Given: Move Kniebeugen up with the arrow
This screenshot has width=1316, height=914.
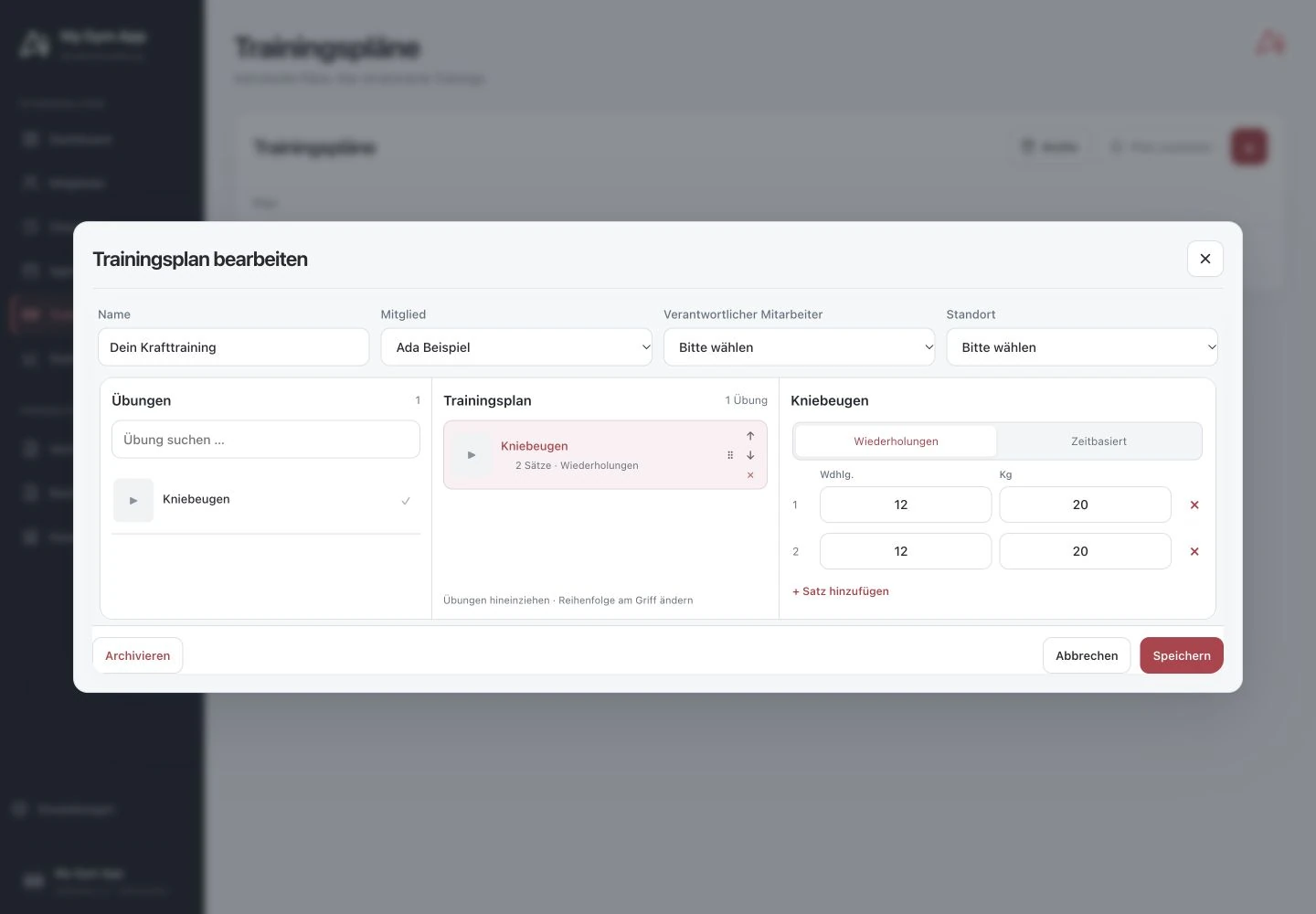Looking at the screenshot, I should coord(750,436).
